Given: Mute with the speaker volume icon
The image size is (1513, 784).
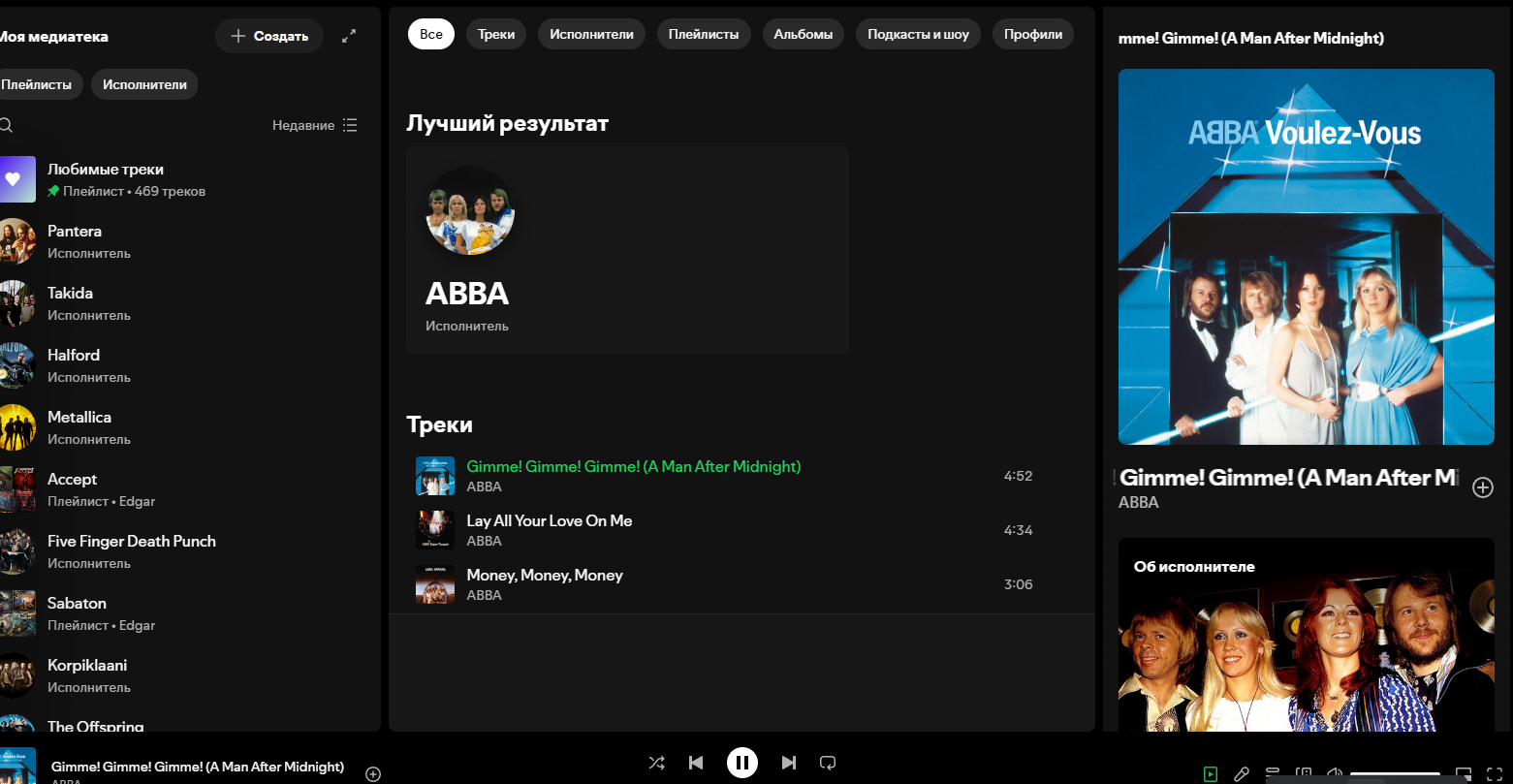Looking at the screenshot, I should pos(1335,773).
